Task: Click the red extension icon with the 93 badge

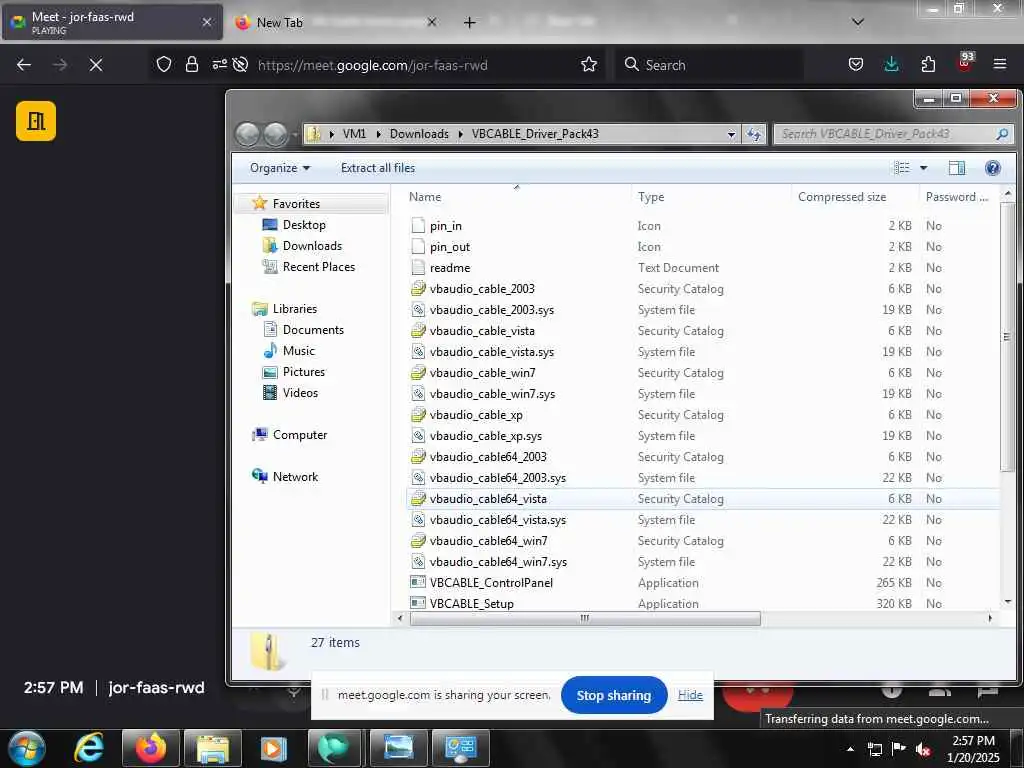Action: click(x=965, y=63)
